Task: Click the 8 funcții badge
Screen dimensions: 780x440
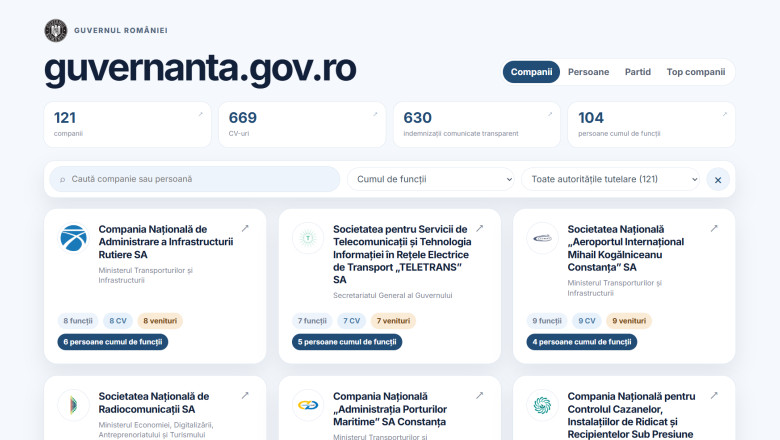Action: (78, 321)
